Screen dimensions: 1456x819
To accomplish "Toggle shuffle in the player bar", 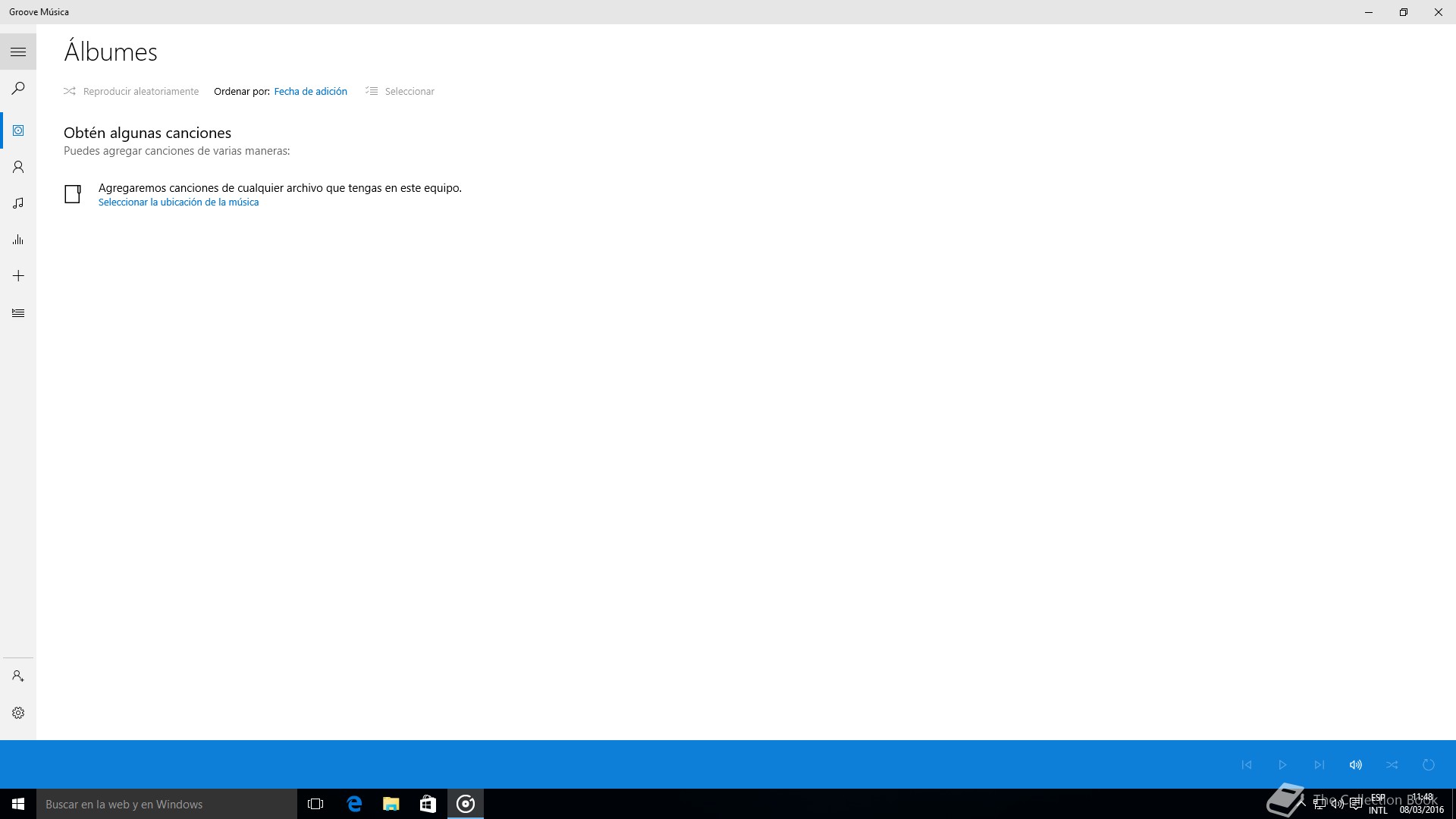I will [x=1392, y=764].
